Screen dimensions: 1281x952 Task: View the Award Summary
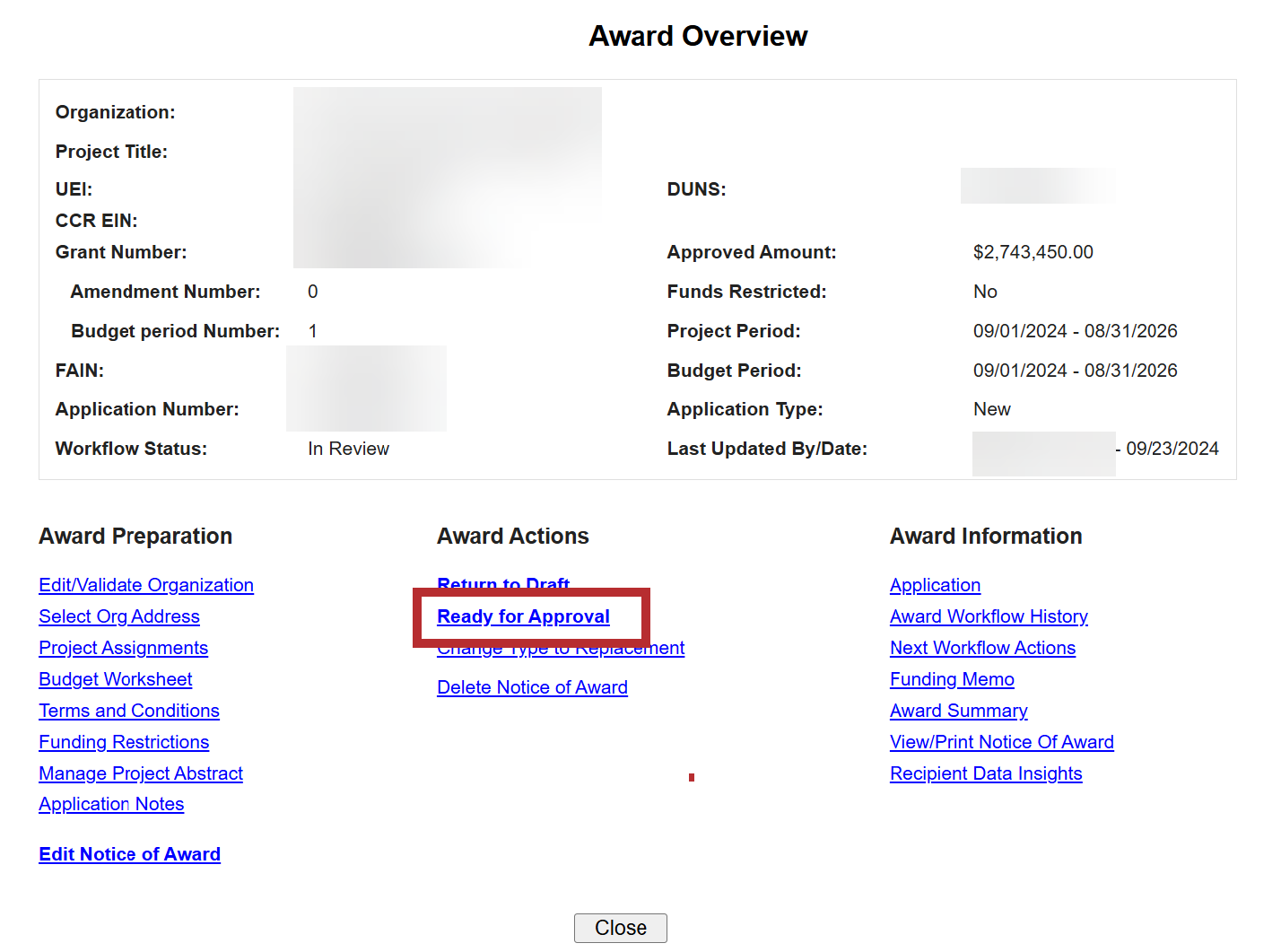tap(958, 711)
